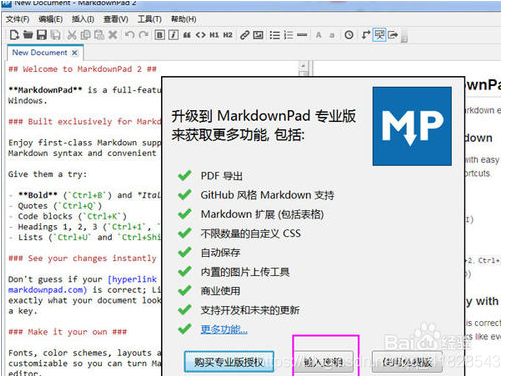
Task: Open a file with the folder icon
Action: (x=28, y=35)
